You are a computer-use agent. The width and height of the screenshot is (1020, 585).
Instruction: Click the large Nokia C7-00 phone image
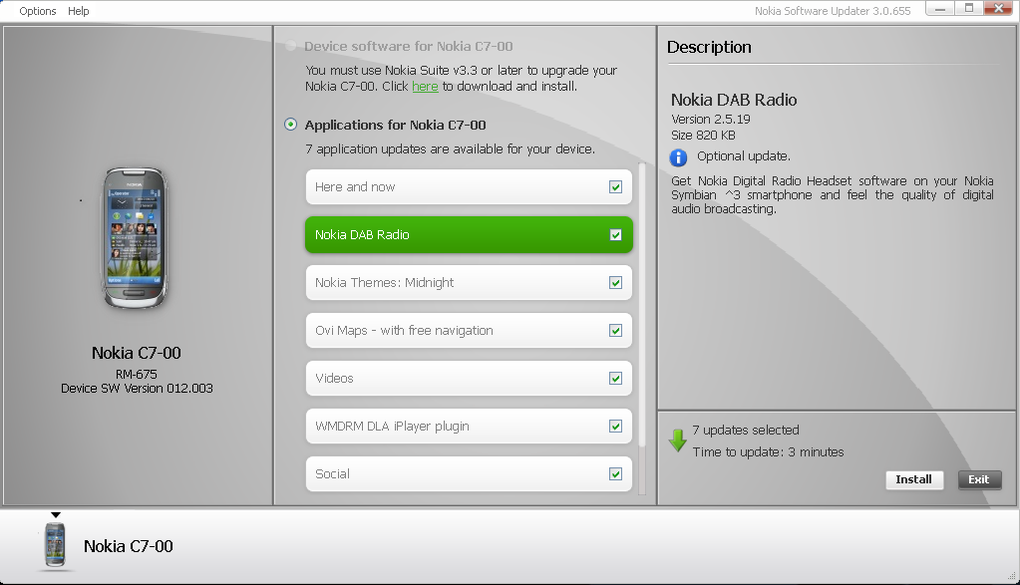tap(135, 238)
